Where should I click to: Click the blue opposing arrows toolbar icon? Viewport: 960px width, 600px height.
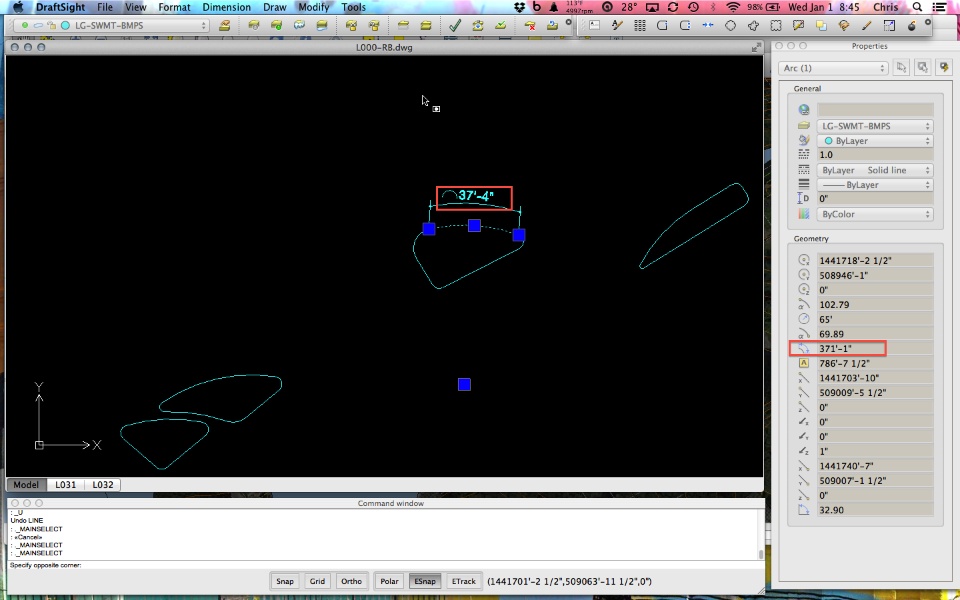click(707, 26)
